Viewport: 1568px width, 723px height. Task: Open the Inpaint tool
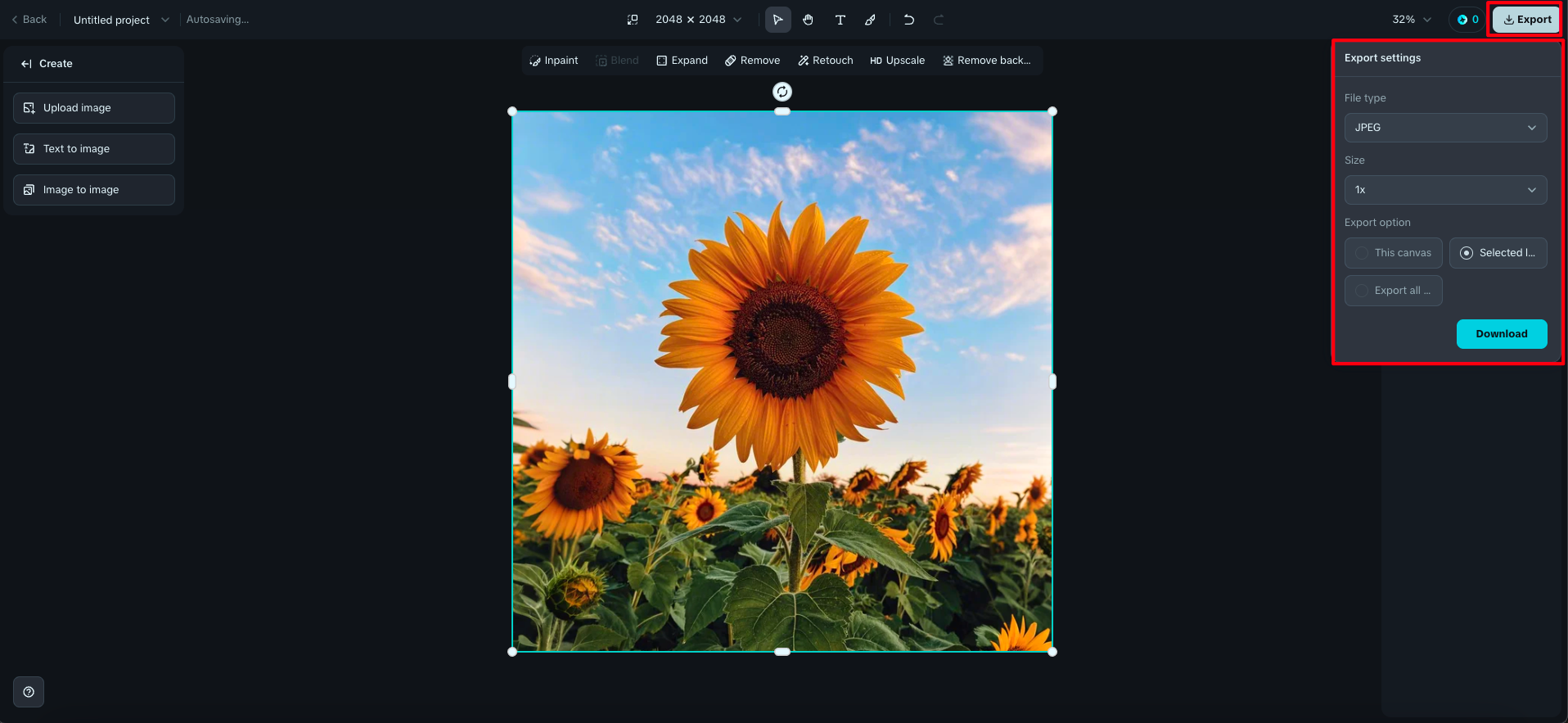[554, 61]
